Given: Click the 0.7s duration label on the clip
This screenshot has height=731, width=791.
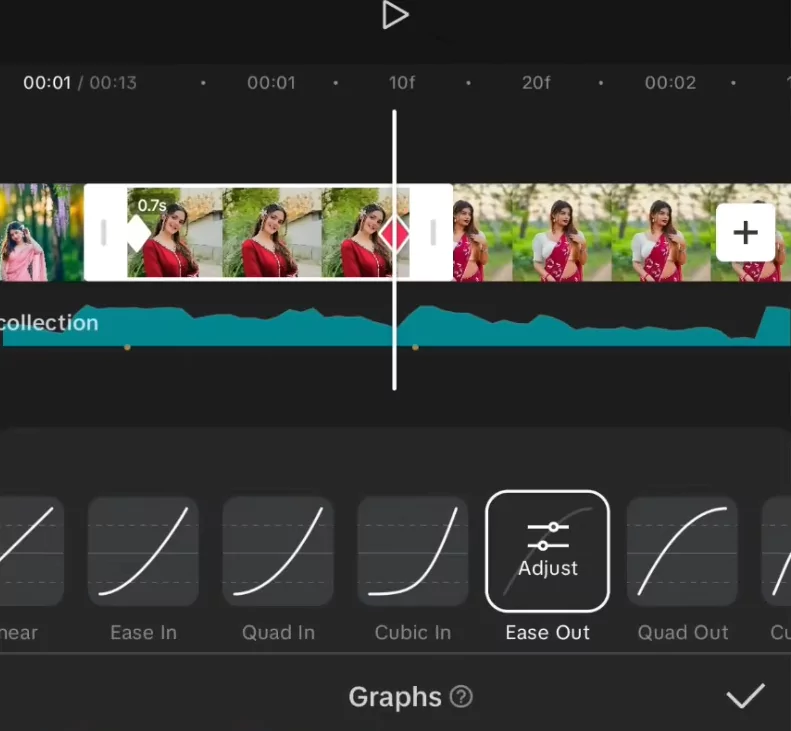Looking at the screenshot, I should point(152,205).
